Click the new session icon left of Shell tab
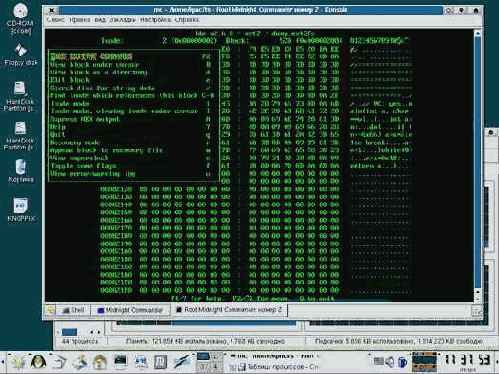Image resolution: width=499 pixels, height=374 pixels. (x=51, y=310)
